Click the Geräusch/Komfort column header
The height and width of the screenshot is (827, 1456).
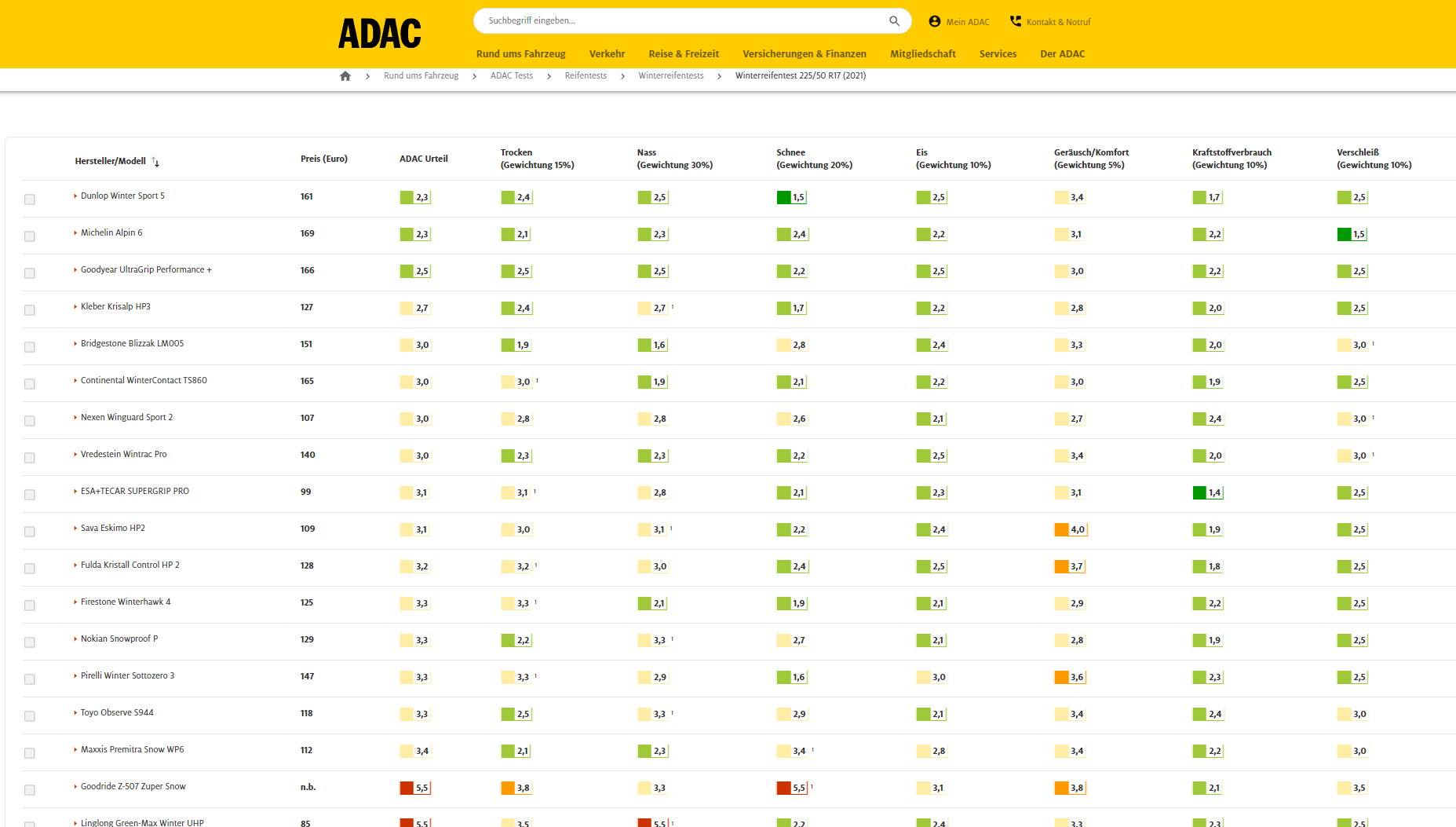(x=1092, y=159)
